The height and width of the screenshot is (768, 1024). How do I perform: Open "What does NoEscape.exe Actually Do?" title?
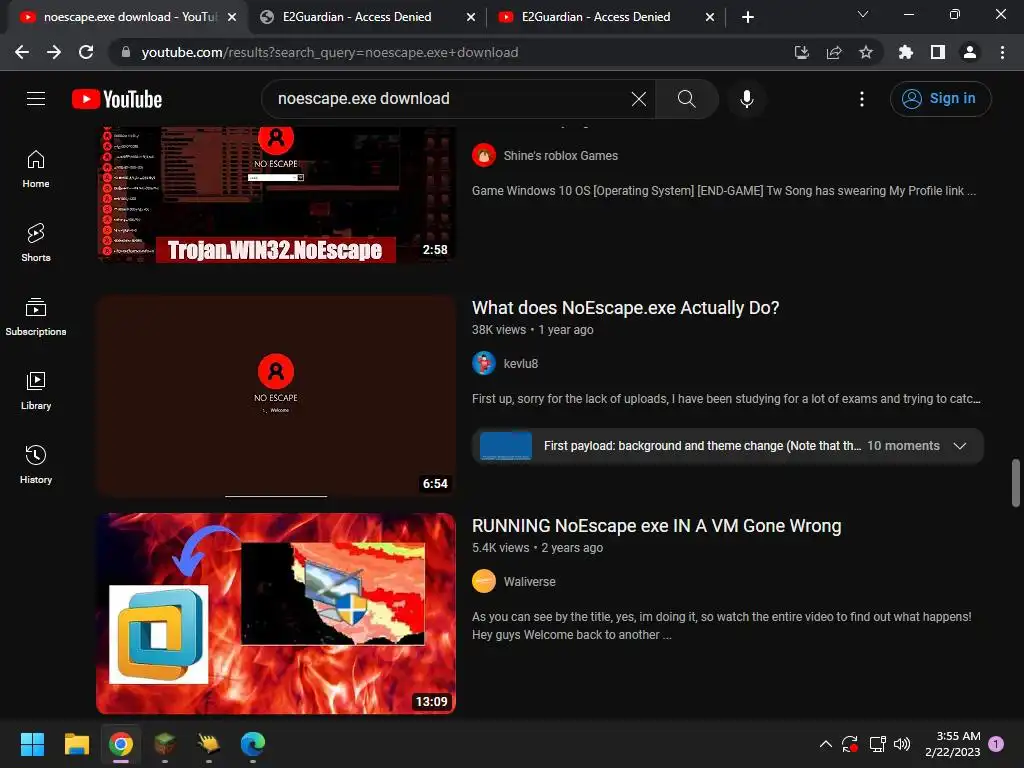point(626,308)
